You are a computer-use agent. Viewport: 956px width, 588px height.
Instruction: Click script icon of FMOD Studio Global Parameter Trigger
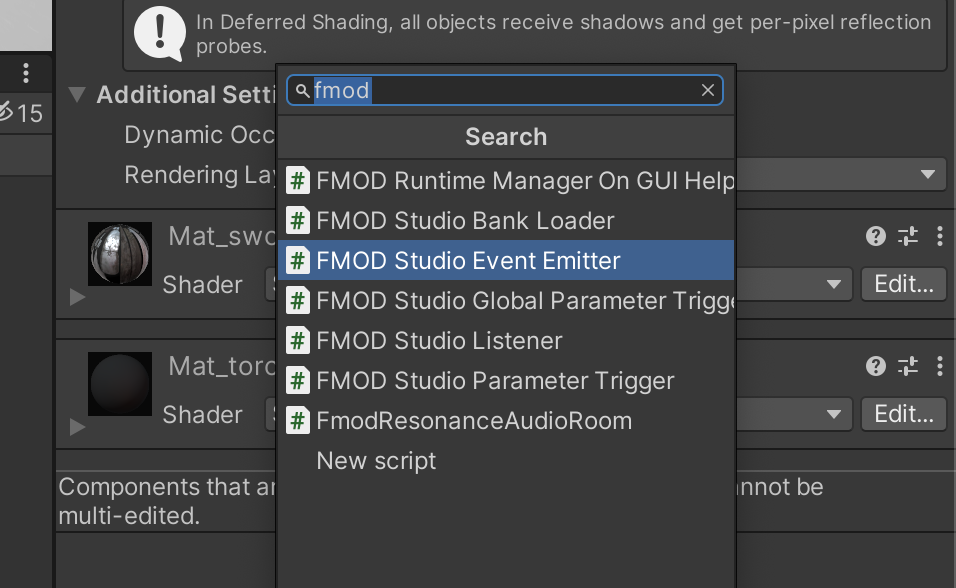[298, 301]
